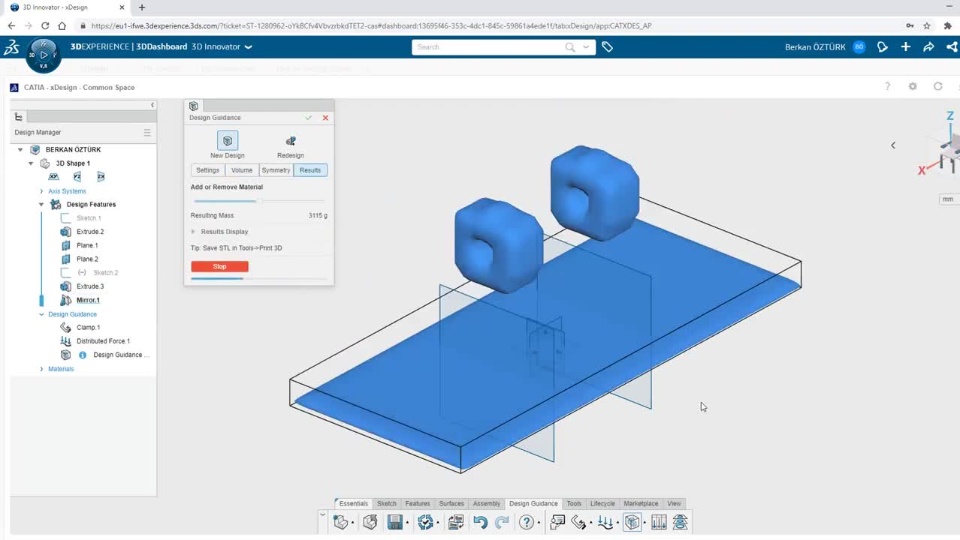Viewport: 960px width, 540px height.
Task: Select Mirror.1 in the design tree
Action: (88, 300)
